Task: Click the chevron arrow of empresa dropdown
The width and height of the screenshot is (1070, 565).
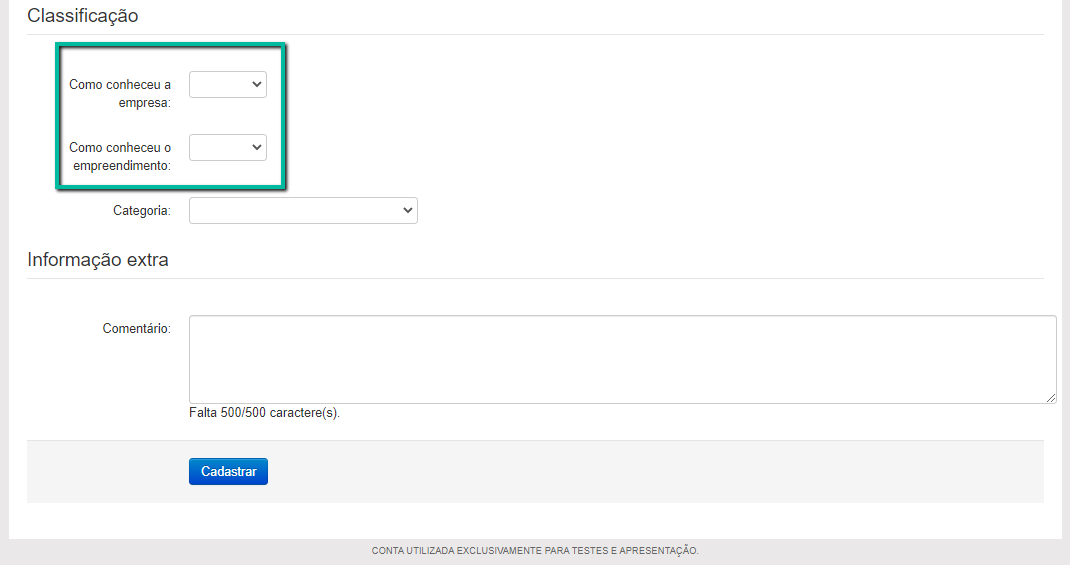Action: coord(256,85)
